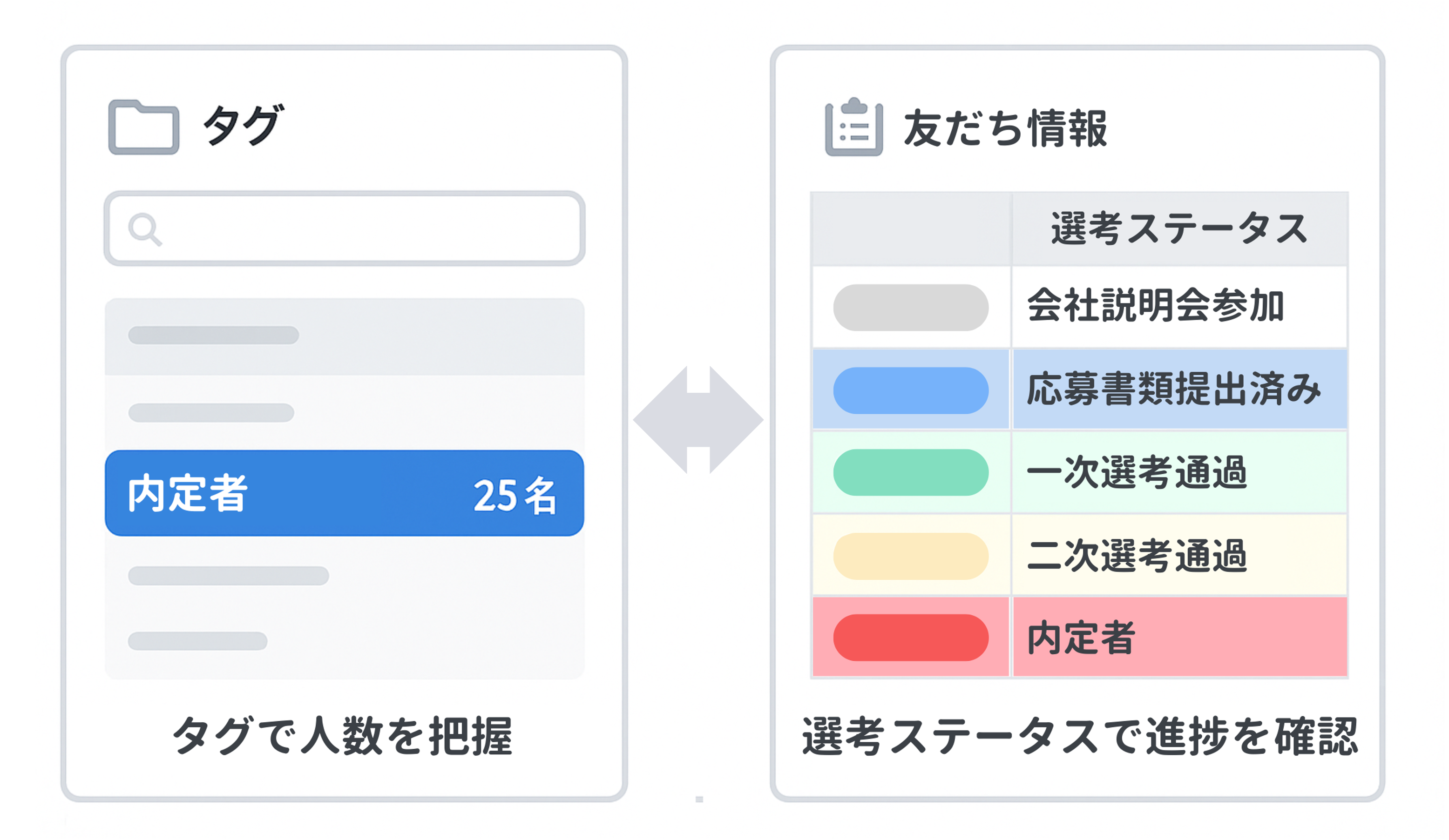Click the double-headed arrow between the panels
1449x840 pixels.
click(698, 419)
